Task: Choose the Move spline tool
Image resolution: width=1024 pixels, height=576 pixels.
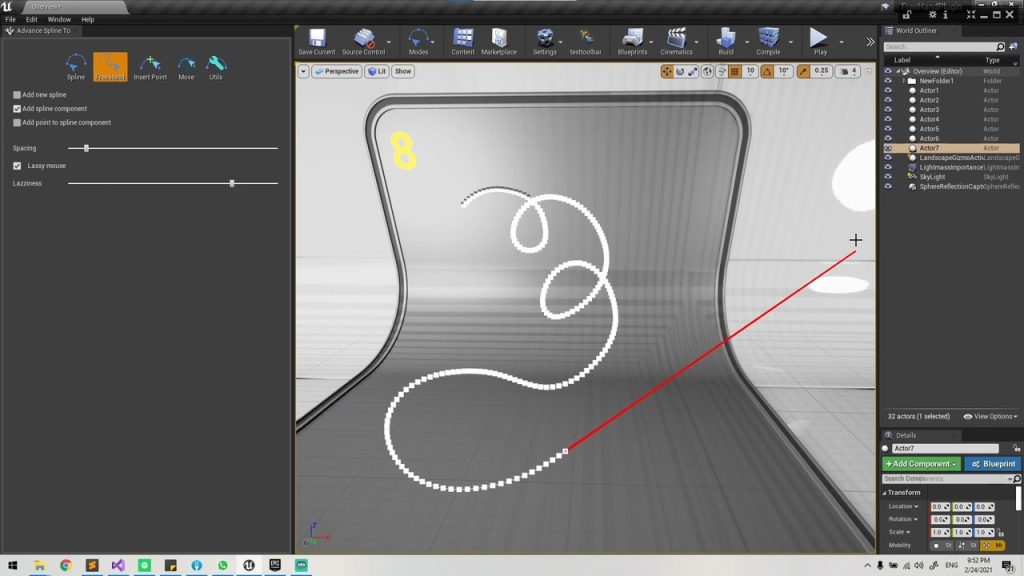Action: click(186, 66)
